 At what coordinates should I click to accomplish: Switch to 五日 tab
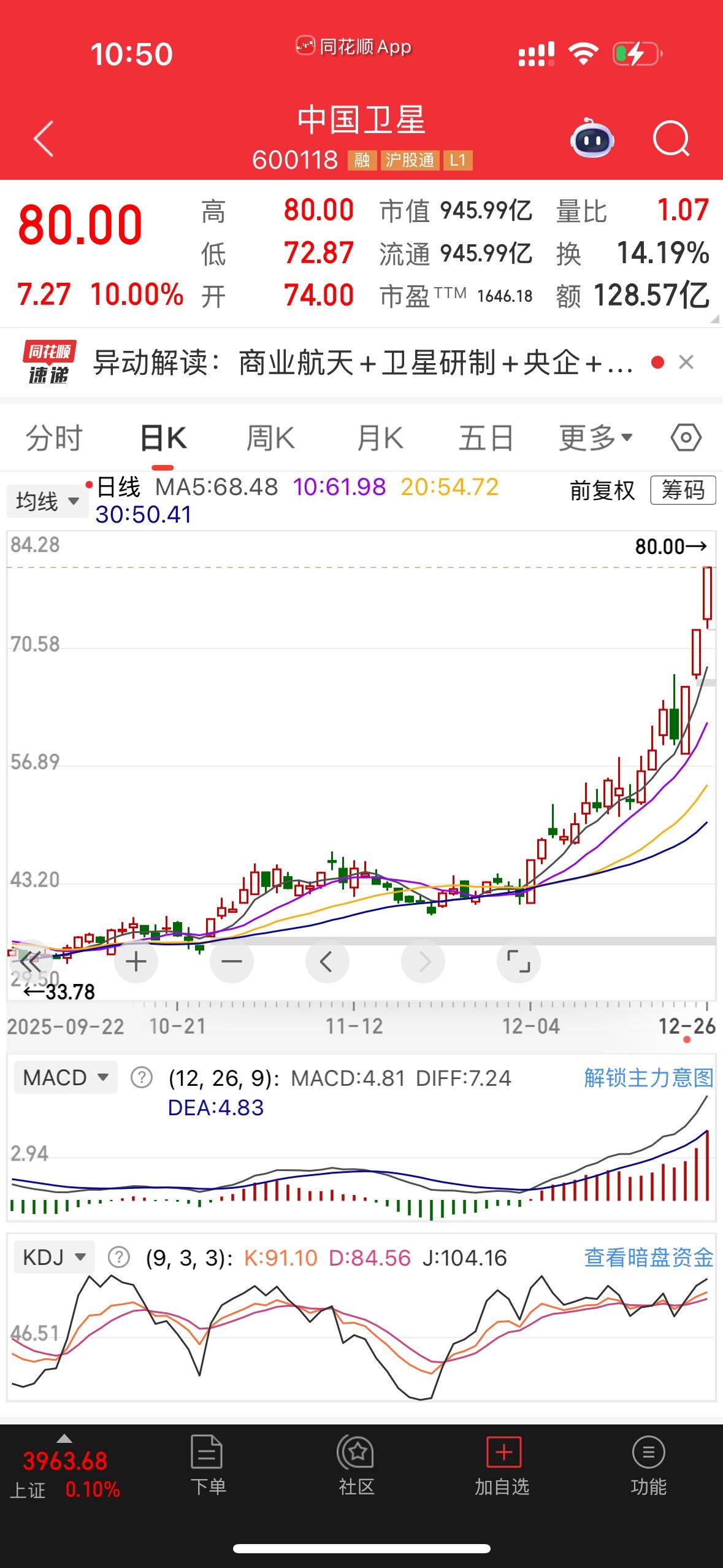pyautogui.click(x=486, y=438)
